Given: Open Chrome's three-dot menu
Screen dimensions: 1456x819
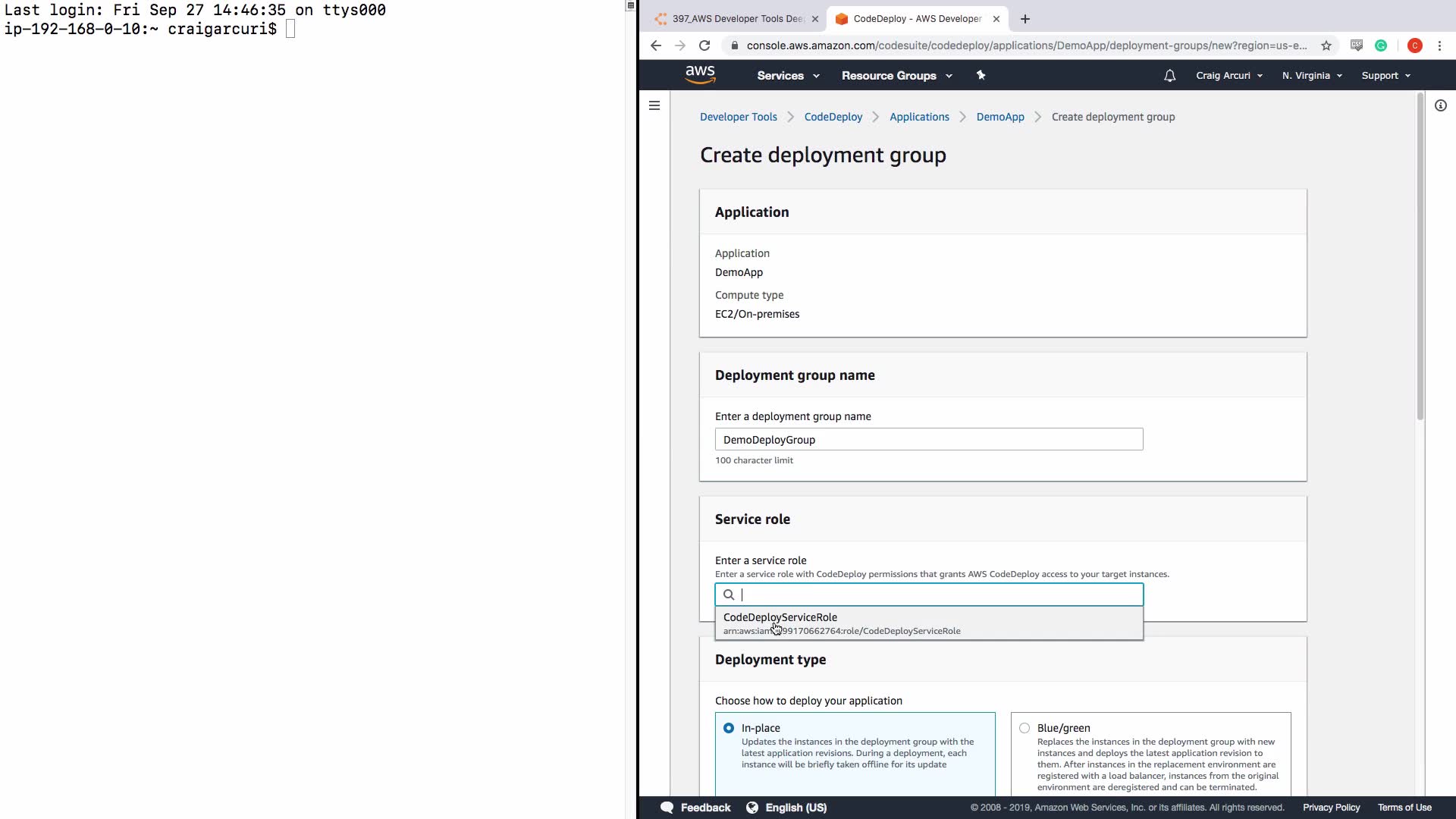Looking at the screenshot, I should pos(1439,45).
